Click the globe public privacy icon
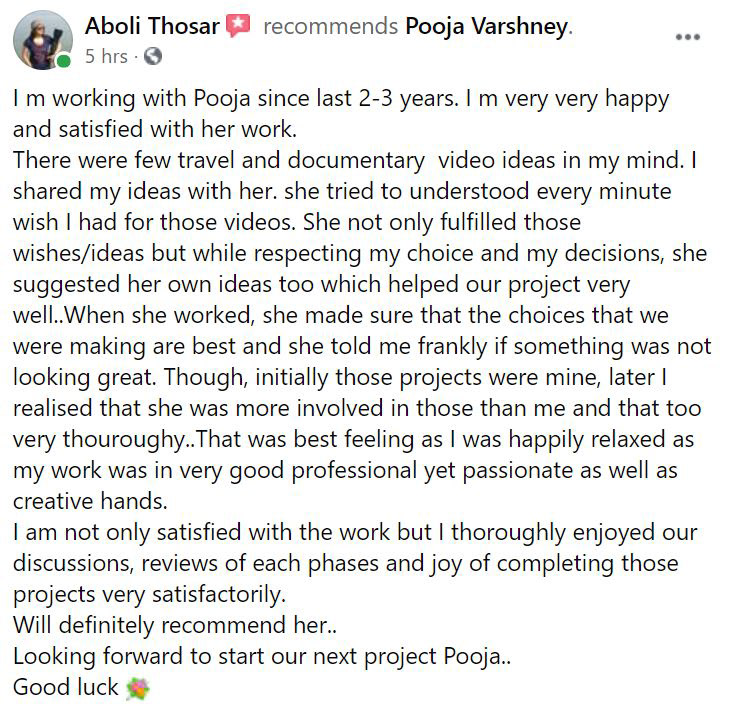The width and height of the screenshot is (734, 718). 153,56
